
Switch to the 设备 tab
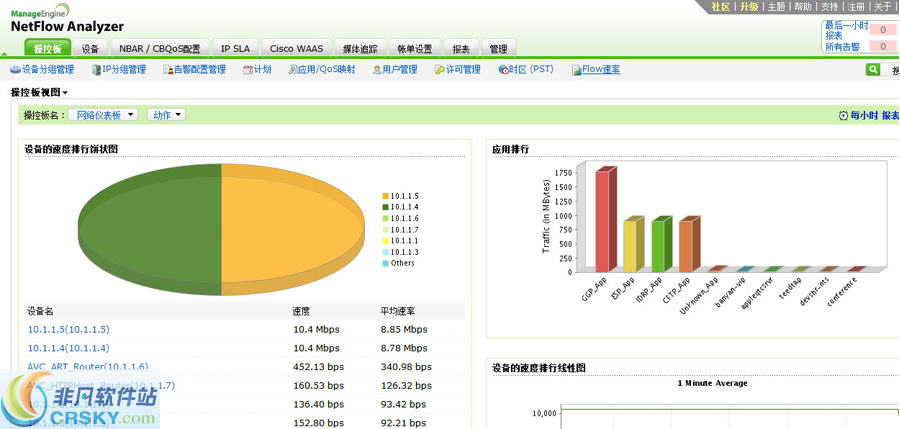tap(90, 49)
